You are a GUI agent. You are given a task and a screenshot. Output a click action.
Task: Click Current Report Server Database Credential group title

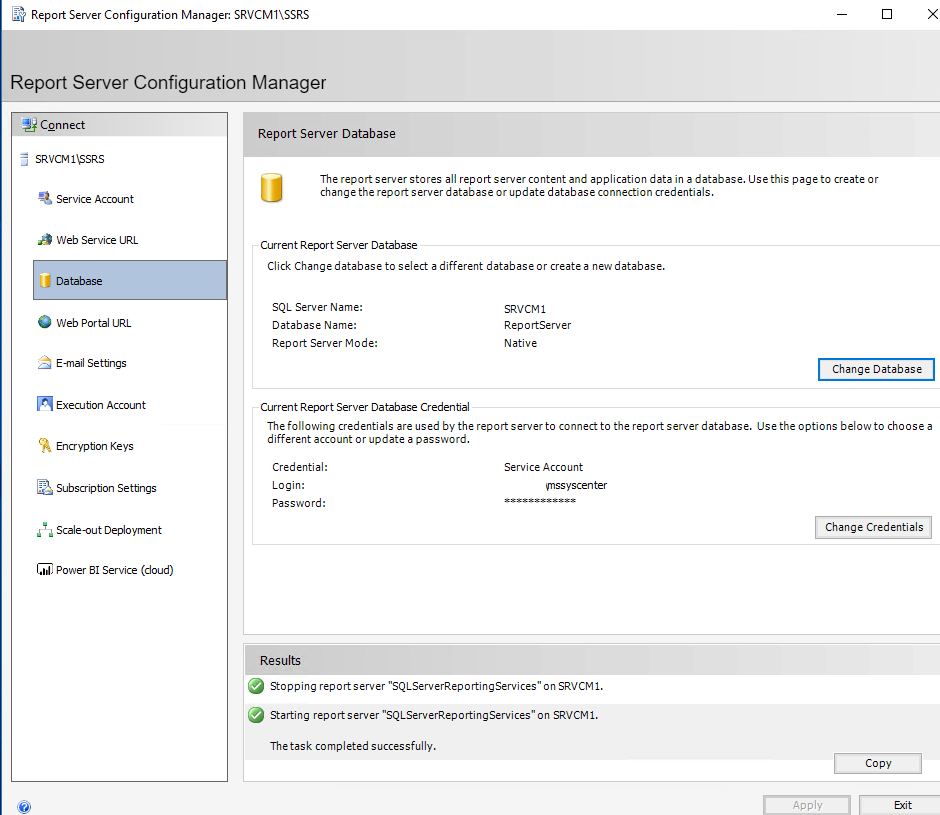364,407
